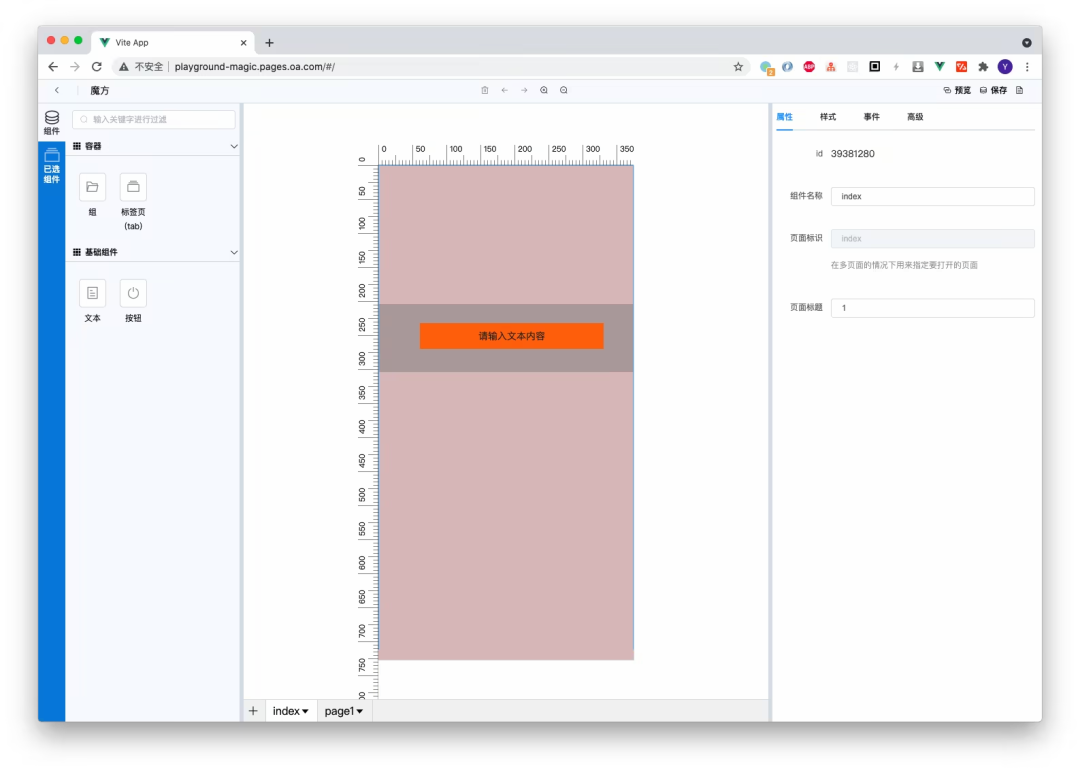Switch to the 事件 tab

[872, 117]
